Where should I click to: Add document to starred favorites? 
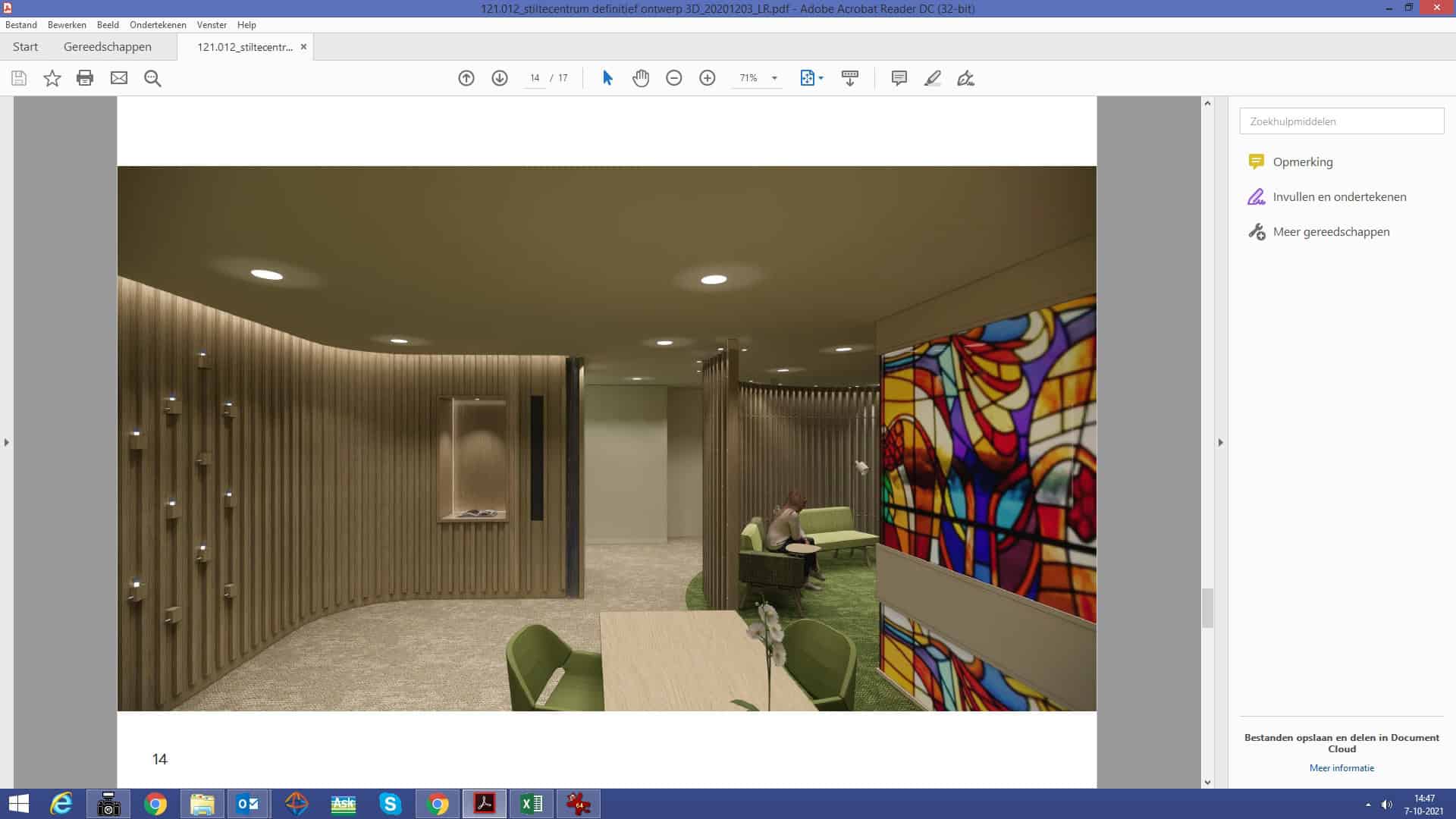tap(52, 78)
